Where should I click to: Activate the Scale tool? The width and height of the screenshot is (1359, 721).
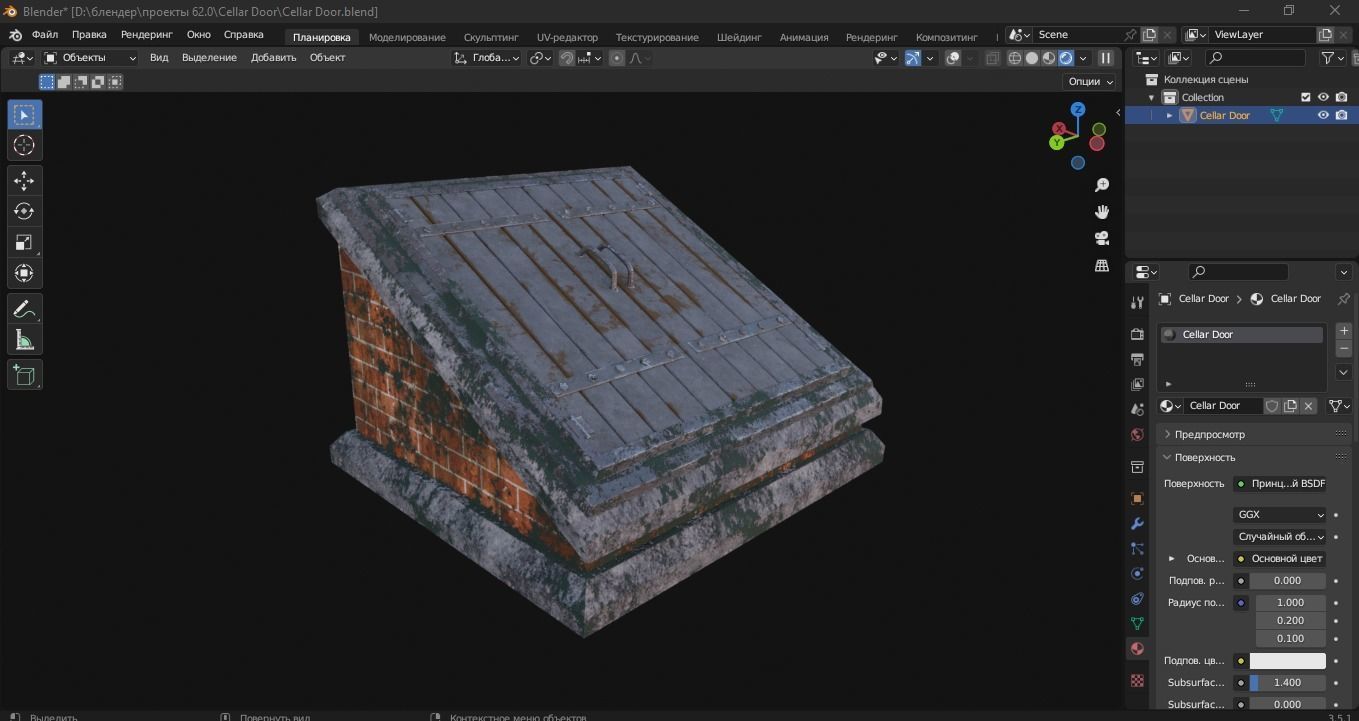point(24,243)
